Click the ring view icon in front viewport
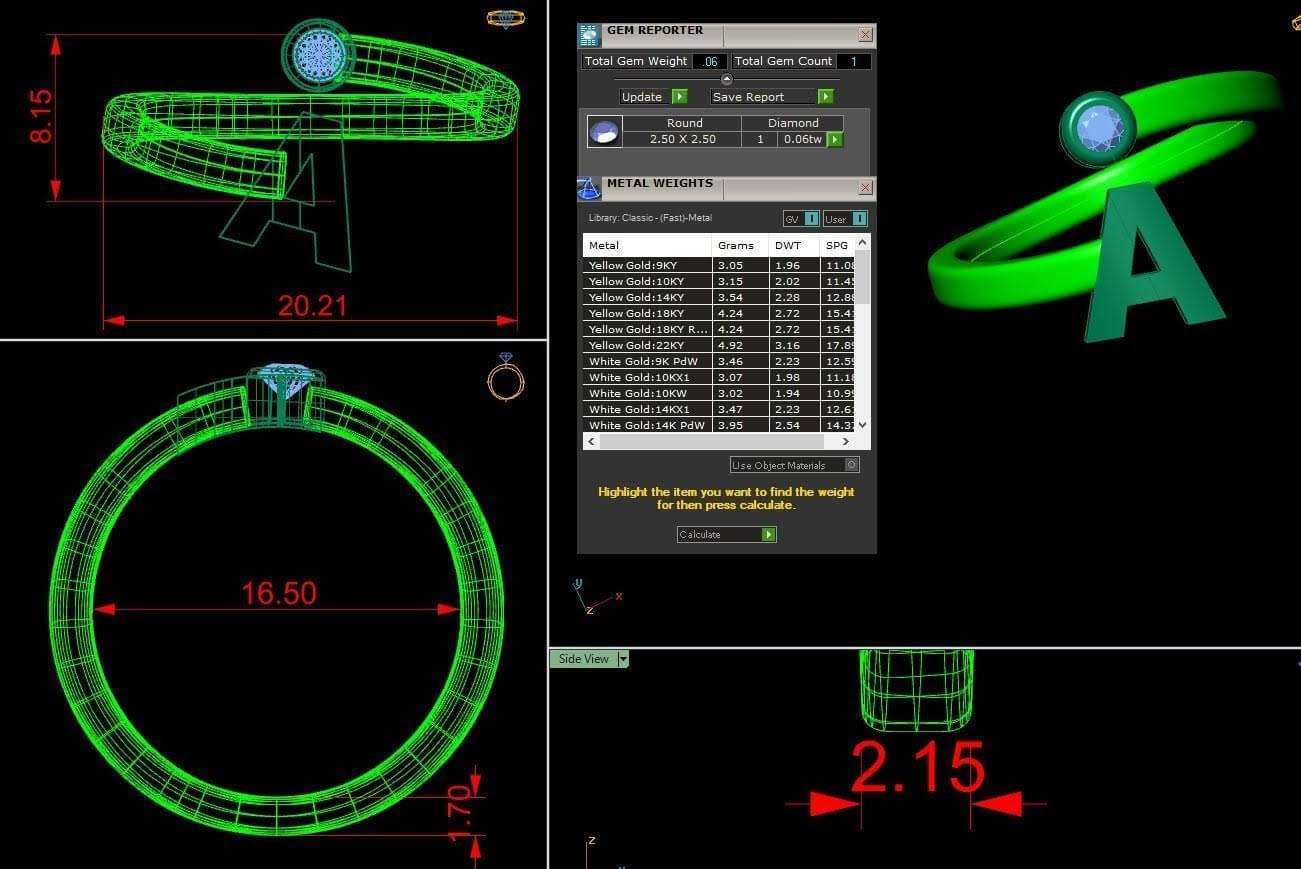The height and width of the screenshot is (869, 1301). pos(506,377)
